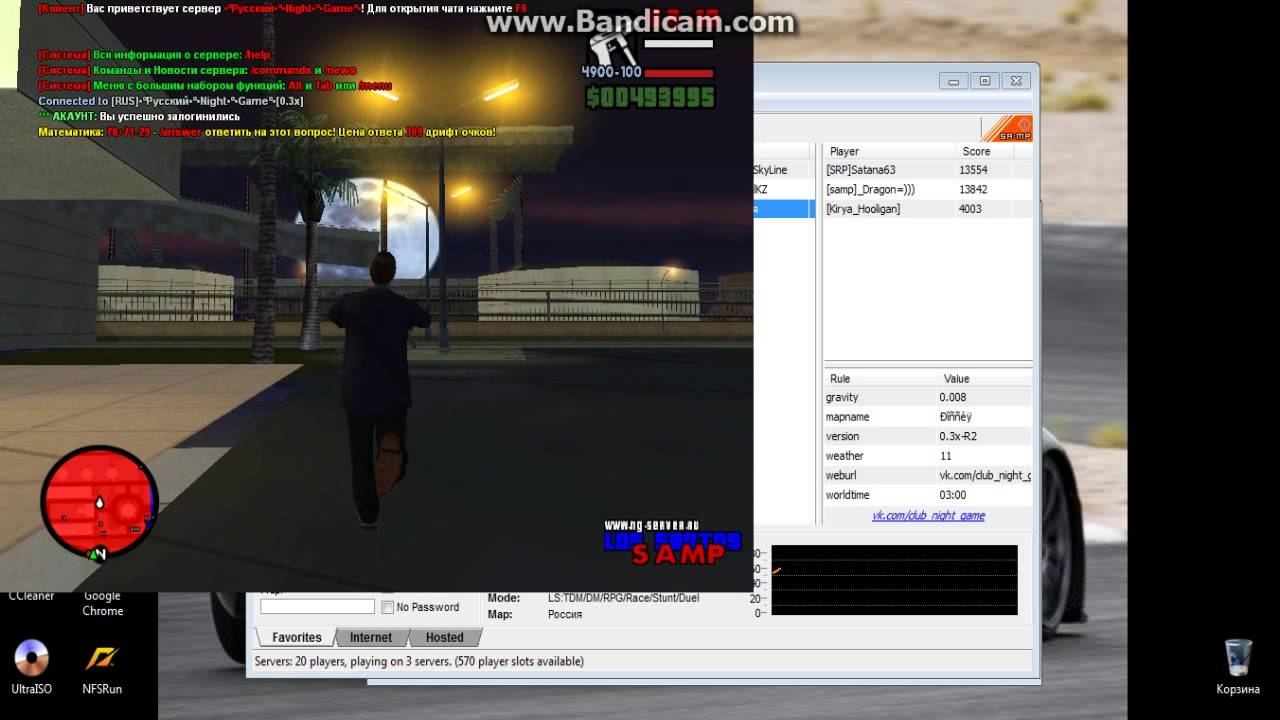Toggle the No Password filter checkbox
The height and width of the screenshot is (720, 1280).
[387, 607]
